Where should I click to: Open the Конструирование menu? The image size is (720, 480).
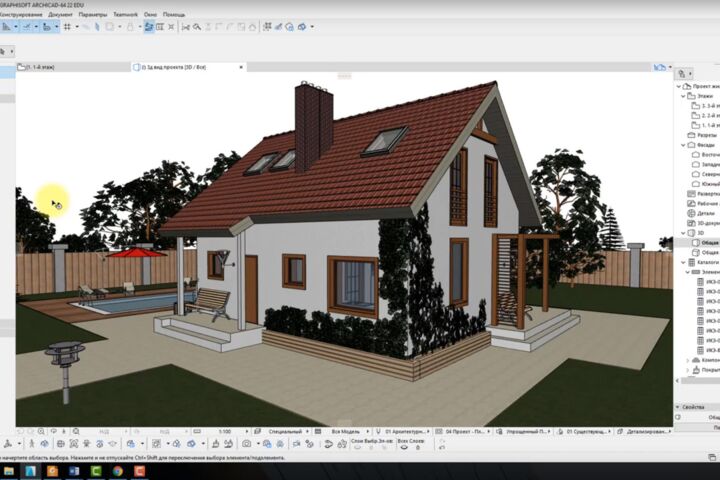click(x=20, y=15)
